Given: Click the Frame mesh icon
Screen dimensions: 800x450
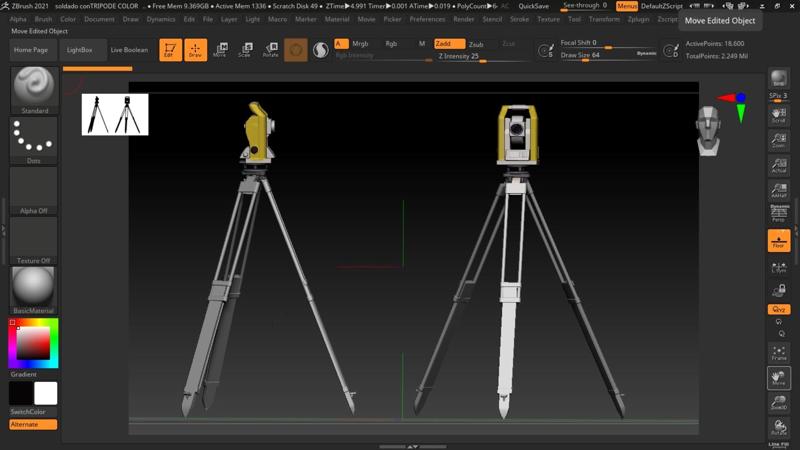Looking at the screenshot, I should coord(779,353).
